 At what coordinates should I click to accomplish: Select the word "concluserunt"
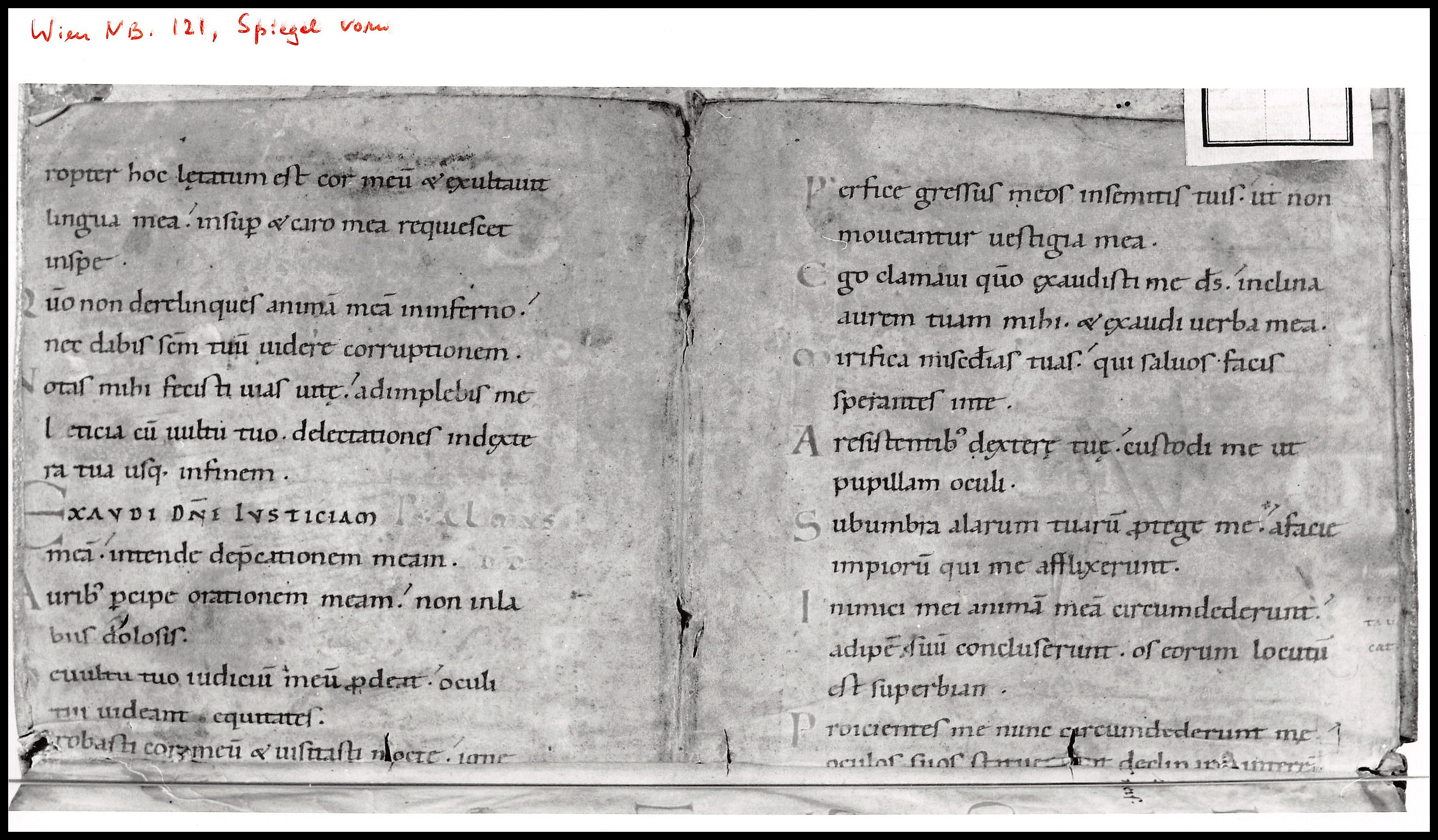[x=1035, y=650]
